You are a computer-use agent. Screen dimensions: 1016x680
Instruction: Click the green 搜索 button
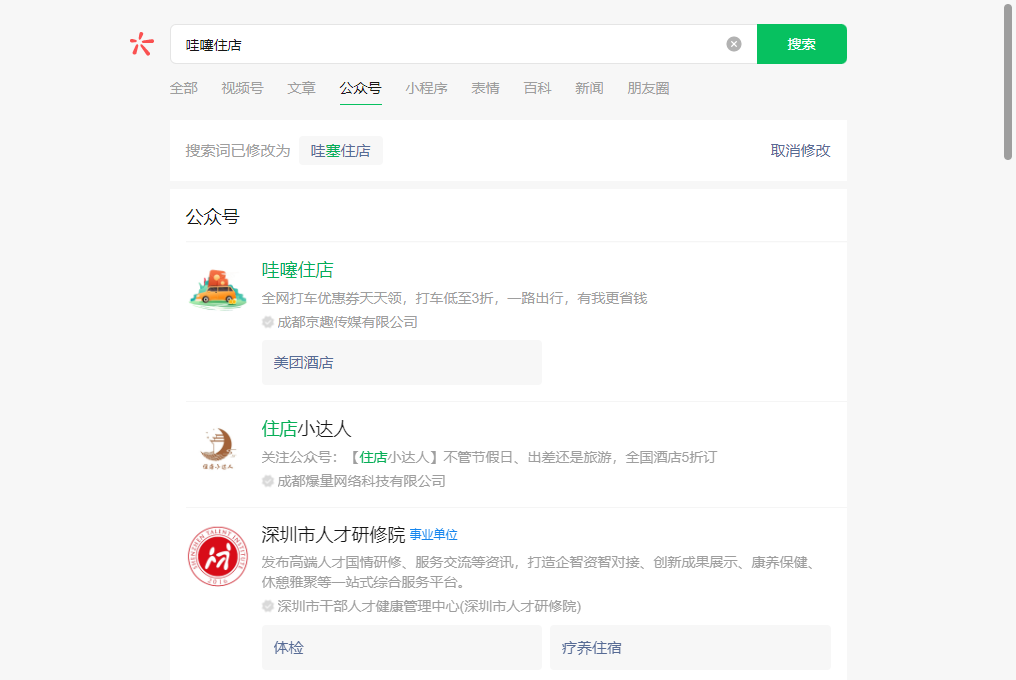coord(802,44)
